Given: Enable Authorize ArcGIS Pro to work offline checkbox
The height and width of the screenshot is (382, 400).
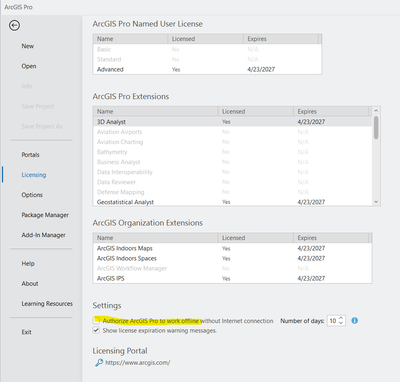Looking at the screenshot, I should coord(96,321).
